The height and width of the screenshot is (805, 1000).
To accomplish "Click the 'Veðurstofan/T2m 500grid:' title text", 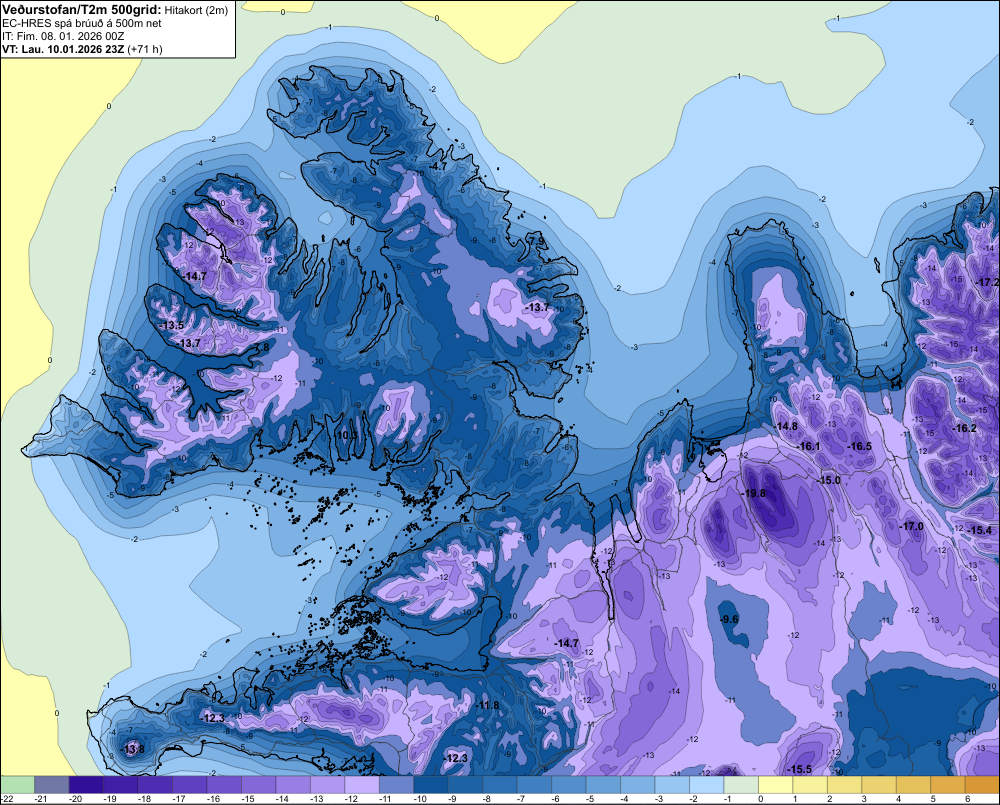I will 82,10.
